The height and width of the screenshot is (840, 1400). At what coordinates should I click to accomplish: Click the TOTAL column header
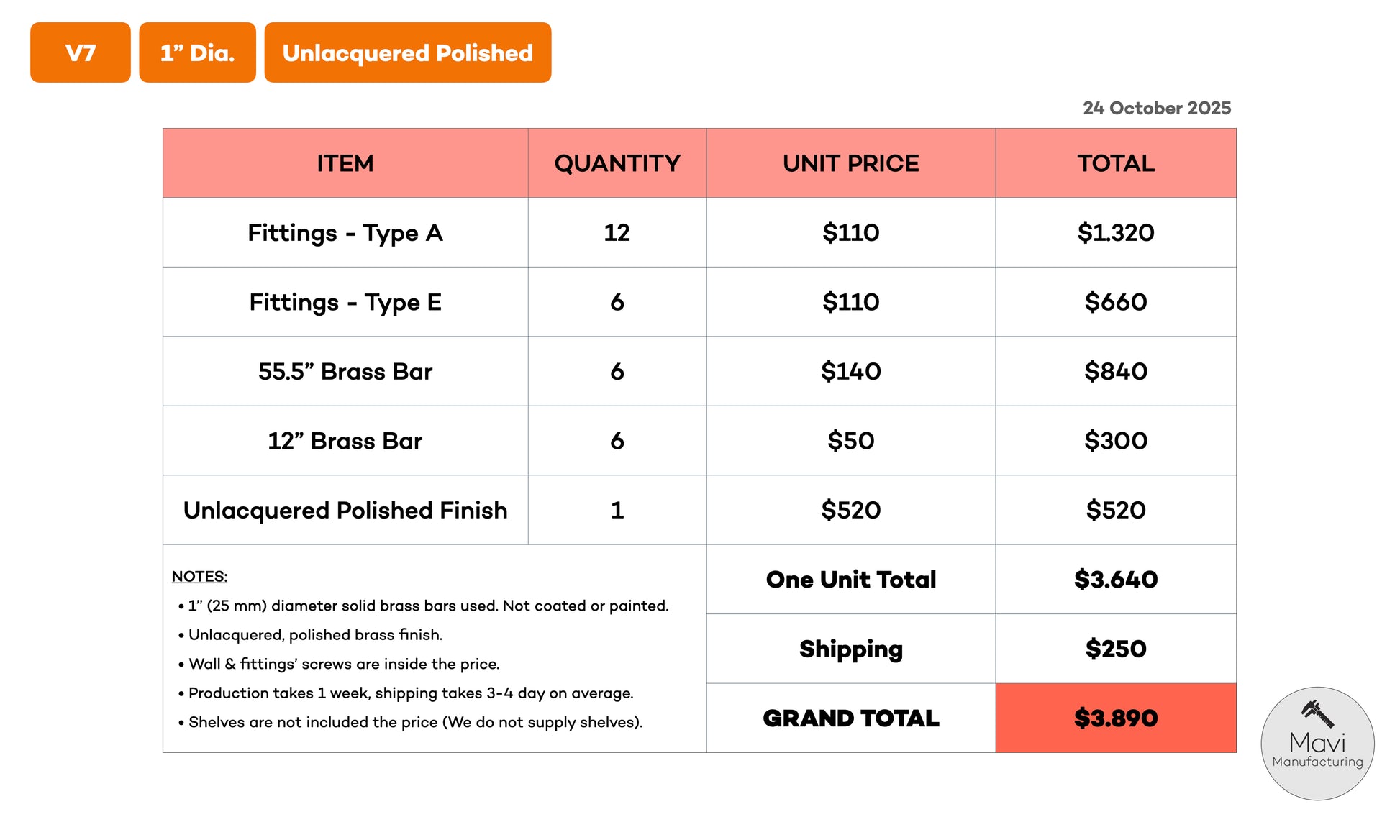point(1115,163)
